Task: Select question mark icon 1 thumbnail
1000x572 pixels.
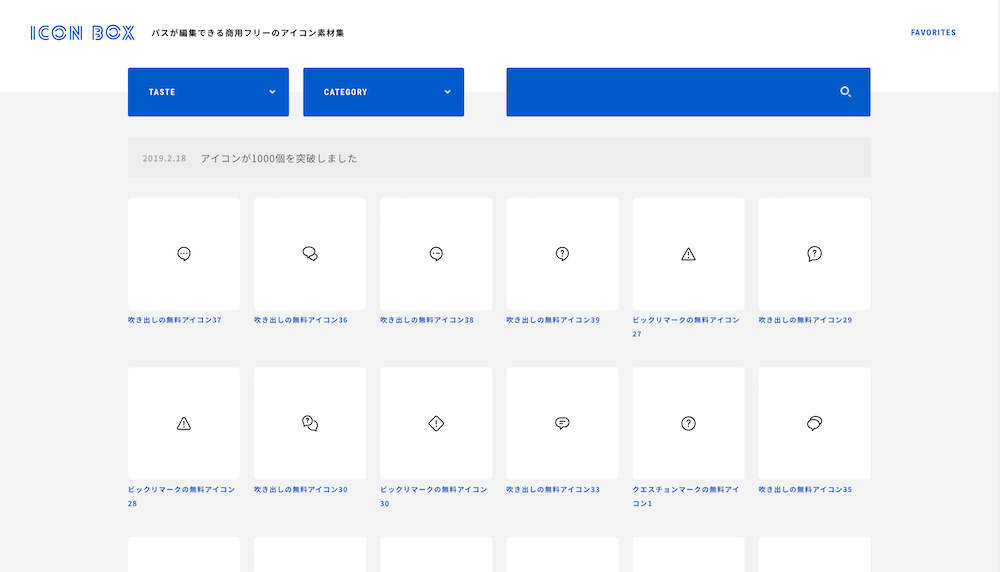Action: pos(688,423)
